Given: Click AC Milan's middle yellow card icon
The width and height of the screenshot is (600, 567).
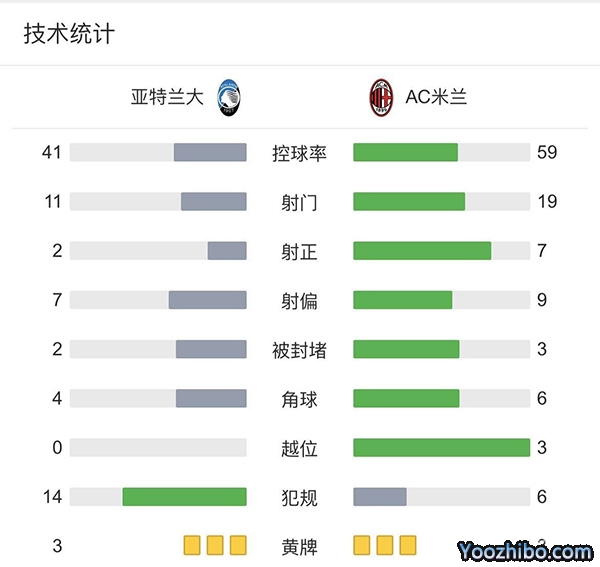Looking at the screenshot, I should [x=385, y=545].
